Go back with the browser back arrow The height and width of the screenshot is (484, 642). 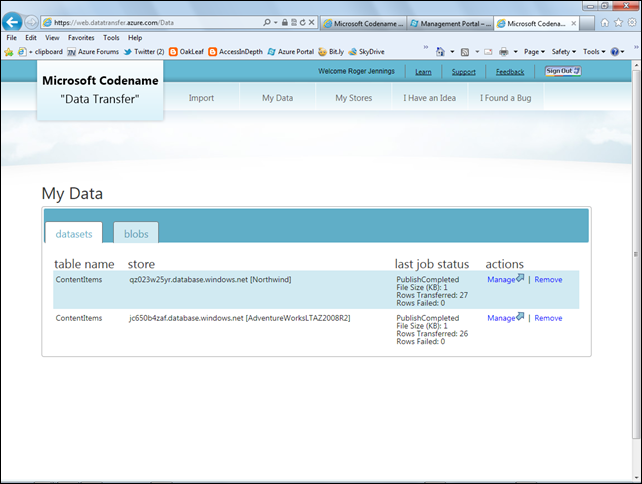(x=12, y=22)
